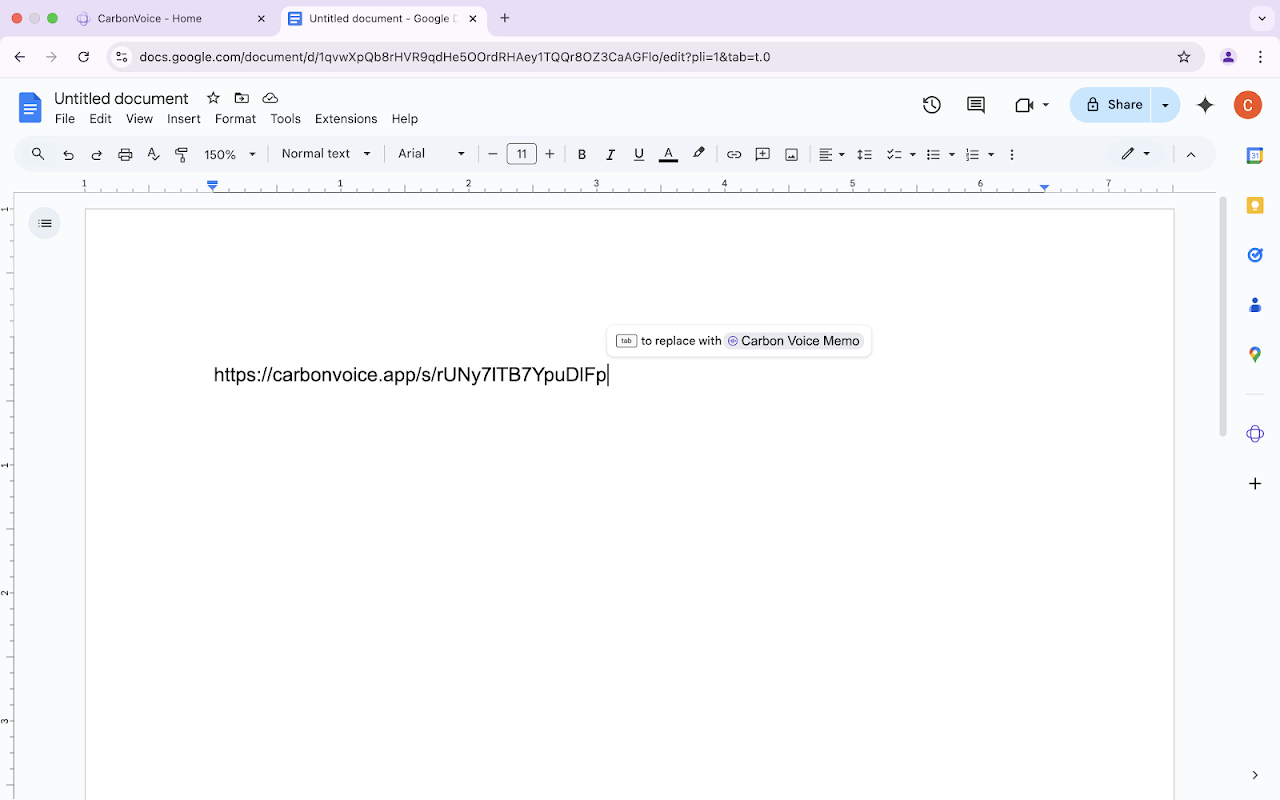Rename the Untitled document title
Screen dimensions: 1280x800
coord(121,98)
